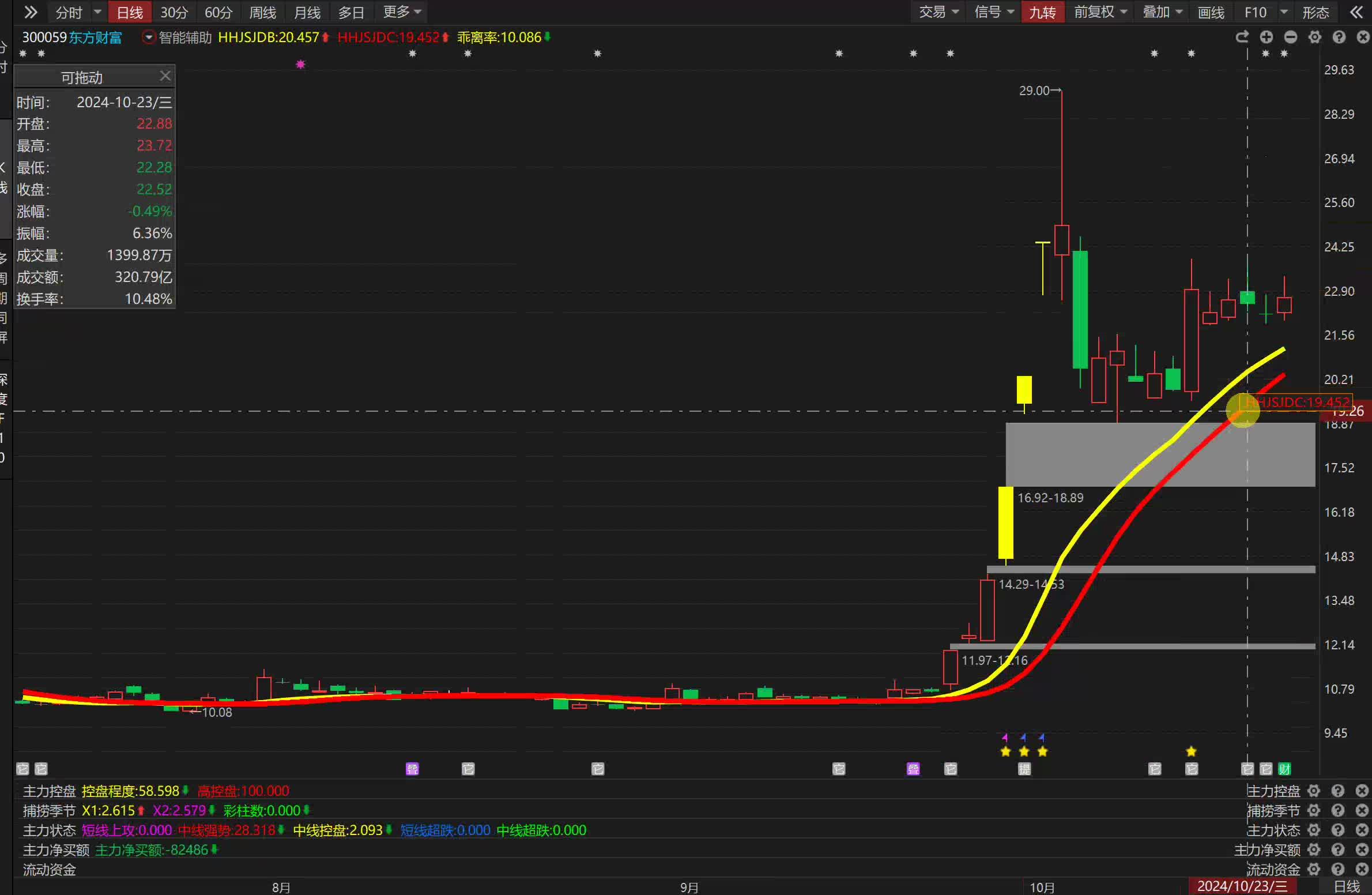1372x895 pixels.
Task: Click stock name 东方财富 in header
Action: [96, 37]
